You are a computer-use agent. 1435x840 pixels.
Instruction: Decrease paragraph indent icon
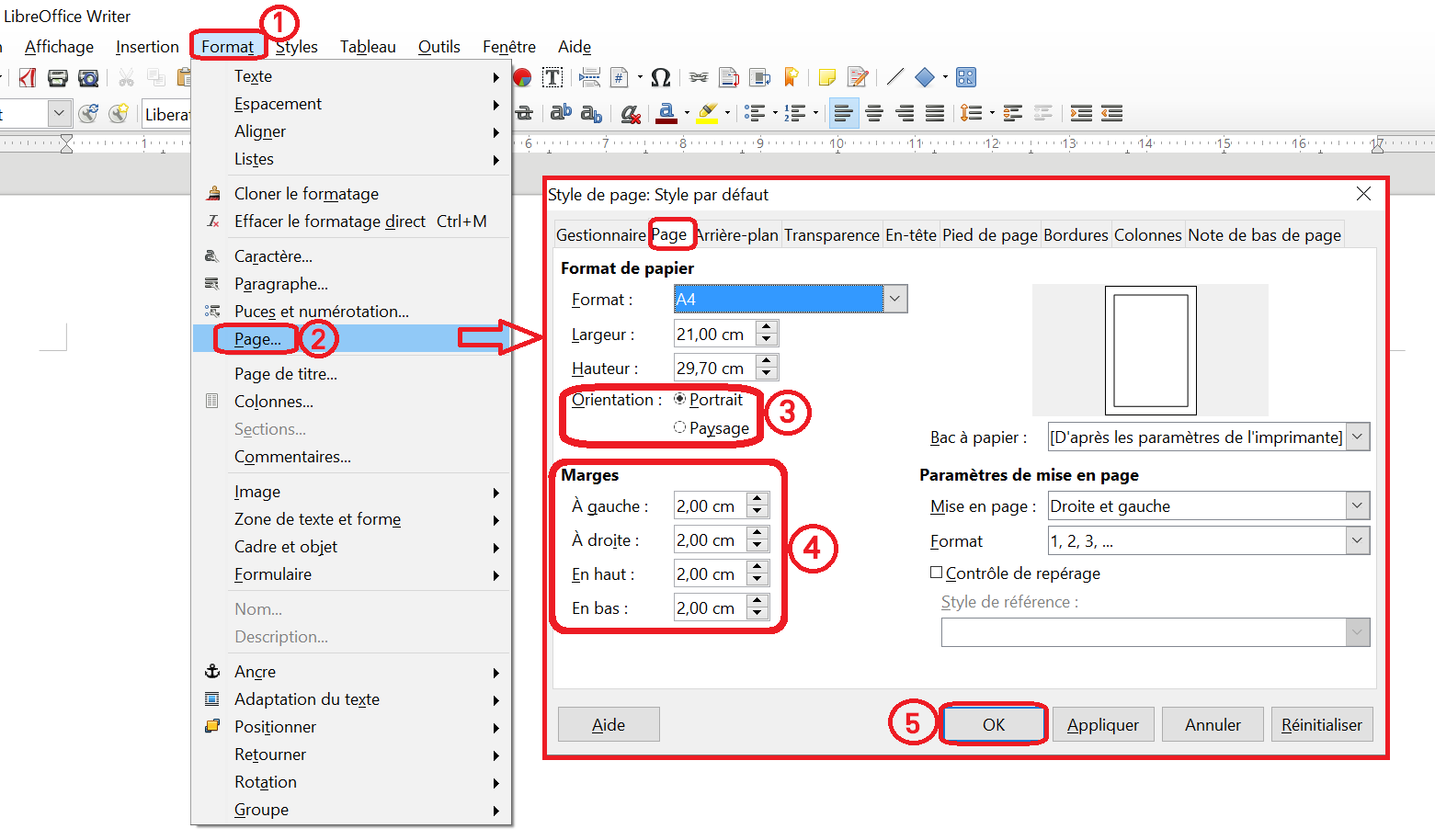point(1111,113)
